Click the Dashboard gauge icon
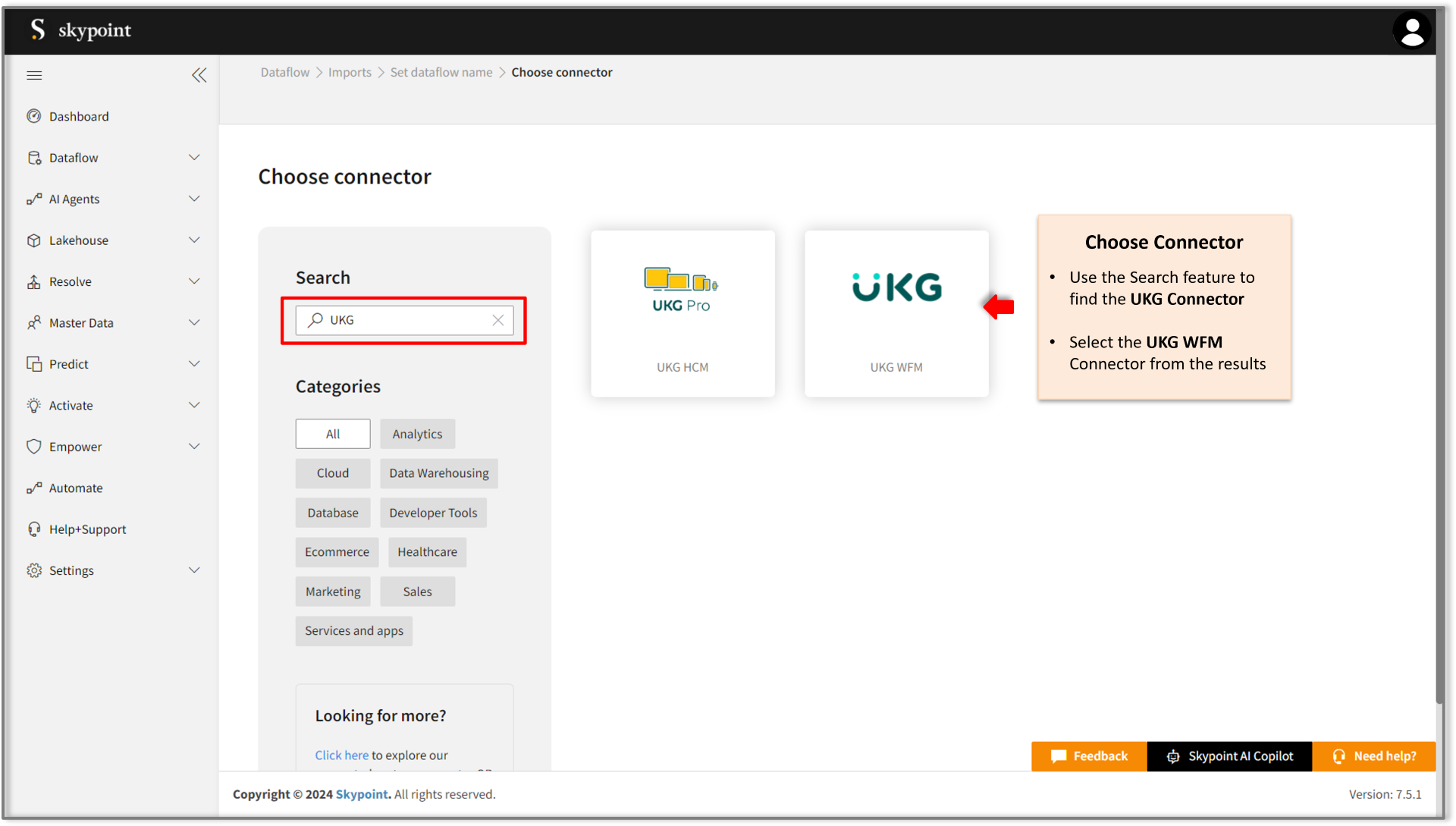 (34, 116)
